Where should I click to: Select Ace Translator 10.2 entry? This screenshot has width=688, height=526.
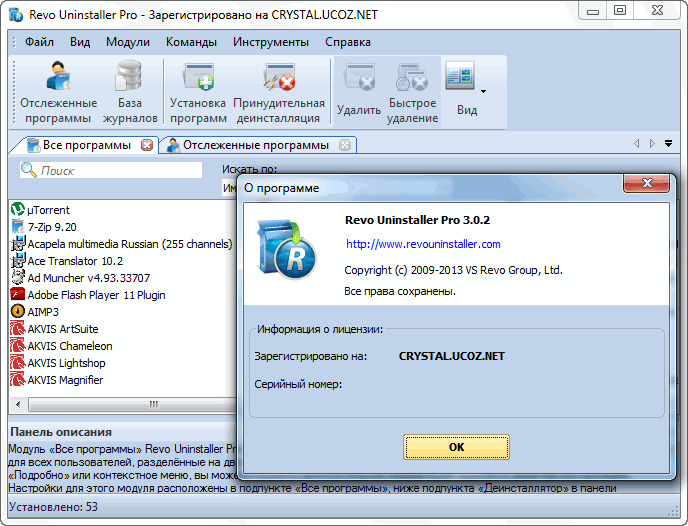[x=75, y=261]
